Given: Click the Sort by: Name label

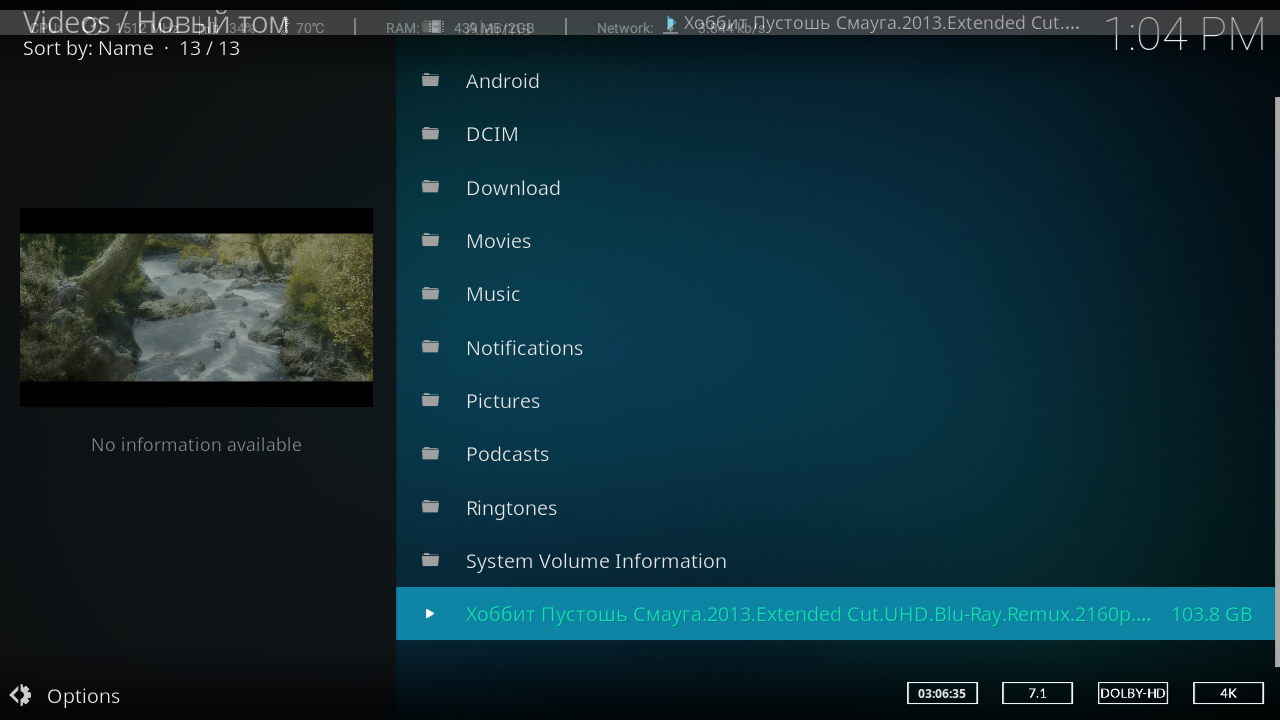Looking at the screenshot, I should click(88, 48).
